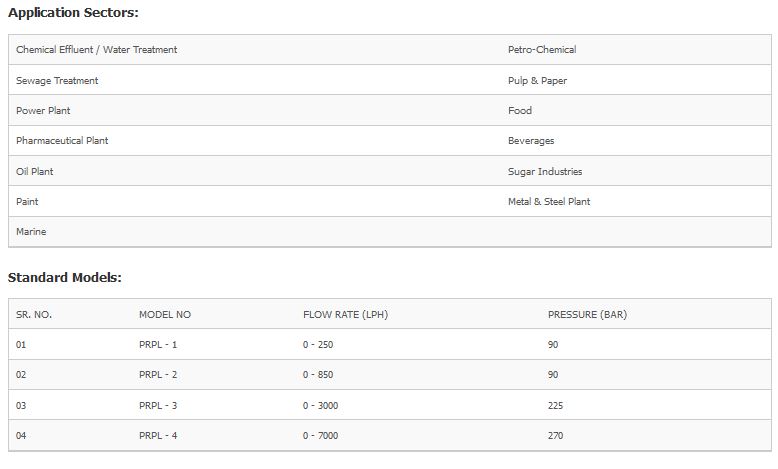The width and height of the screenshot is (778, 469).
Task: Click the MODEL NO column header
Action: click(165, 315)
